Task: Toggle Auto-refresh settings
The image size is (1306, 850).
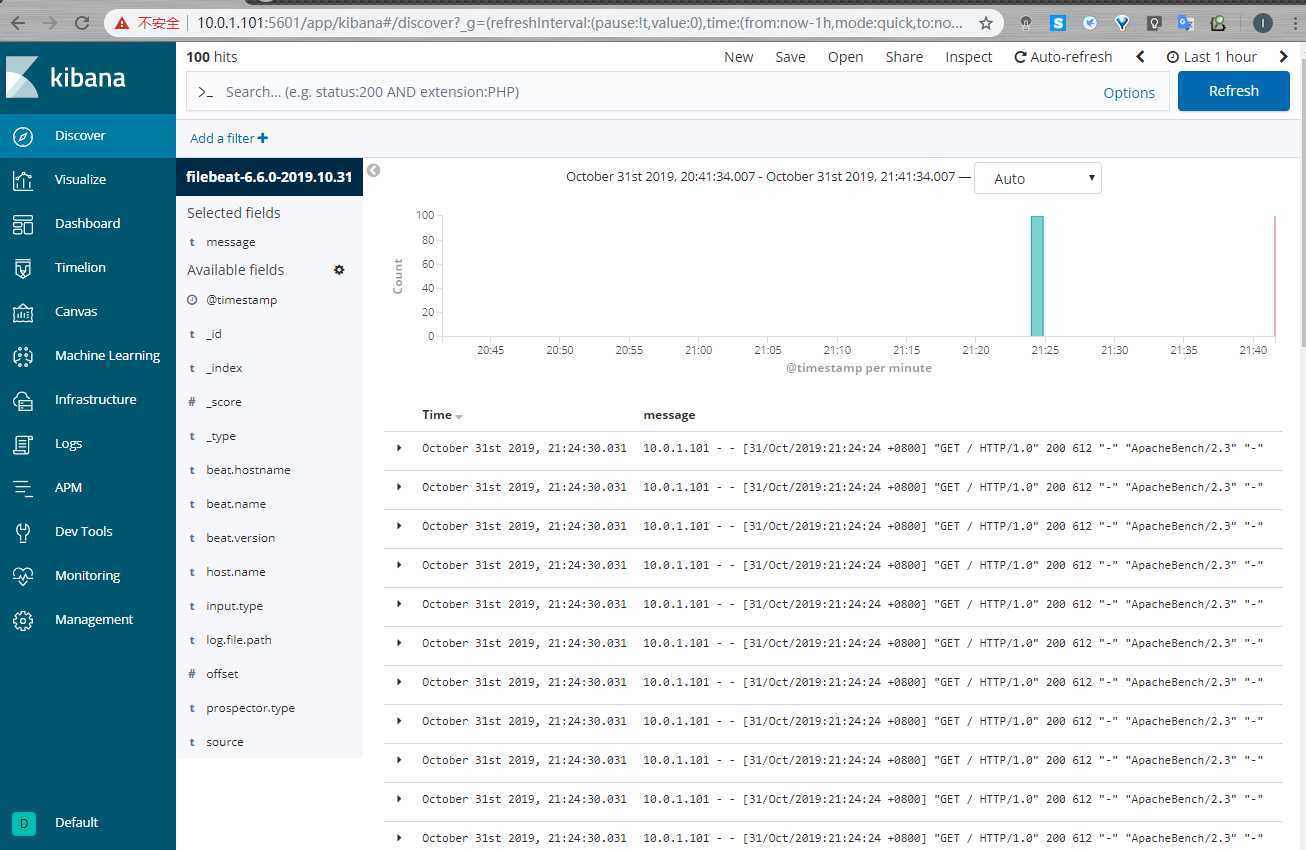Action: tap(1063, 57)
